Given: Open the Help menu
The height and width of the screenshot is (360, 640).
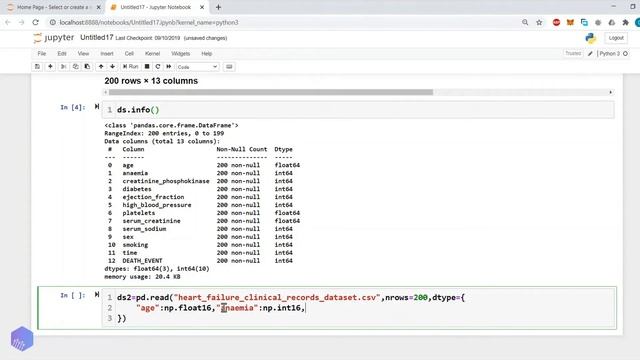Looking at the screenshot, I should [207, 53].
